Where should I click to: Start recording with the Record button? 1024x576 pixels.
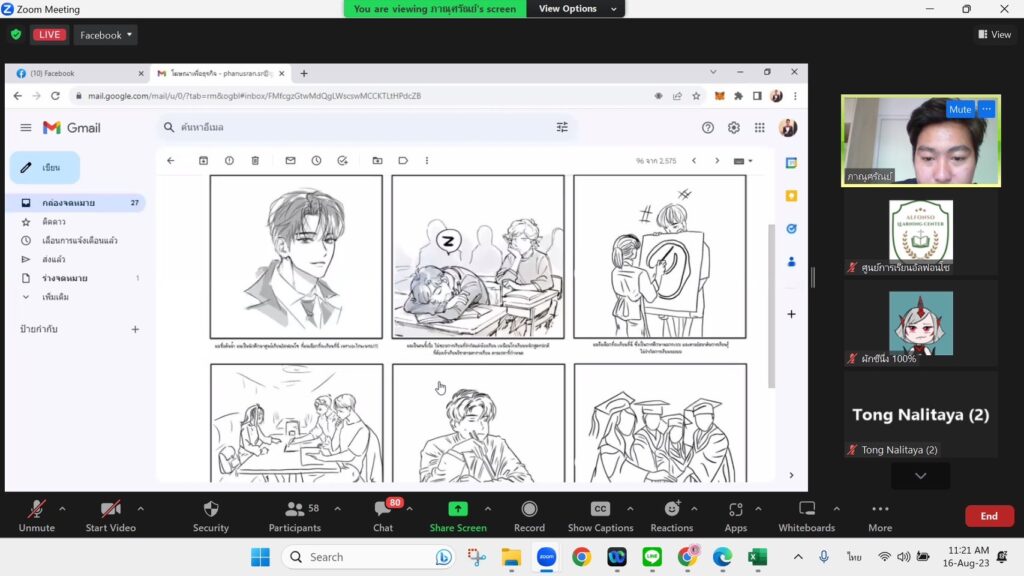(529, 509)
